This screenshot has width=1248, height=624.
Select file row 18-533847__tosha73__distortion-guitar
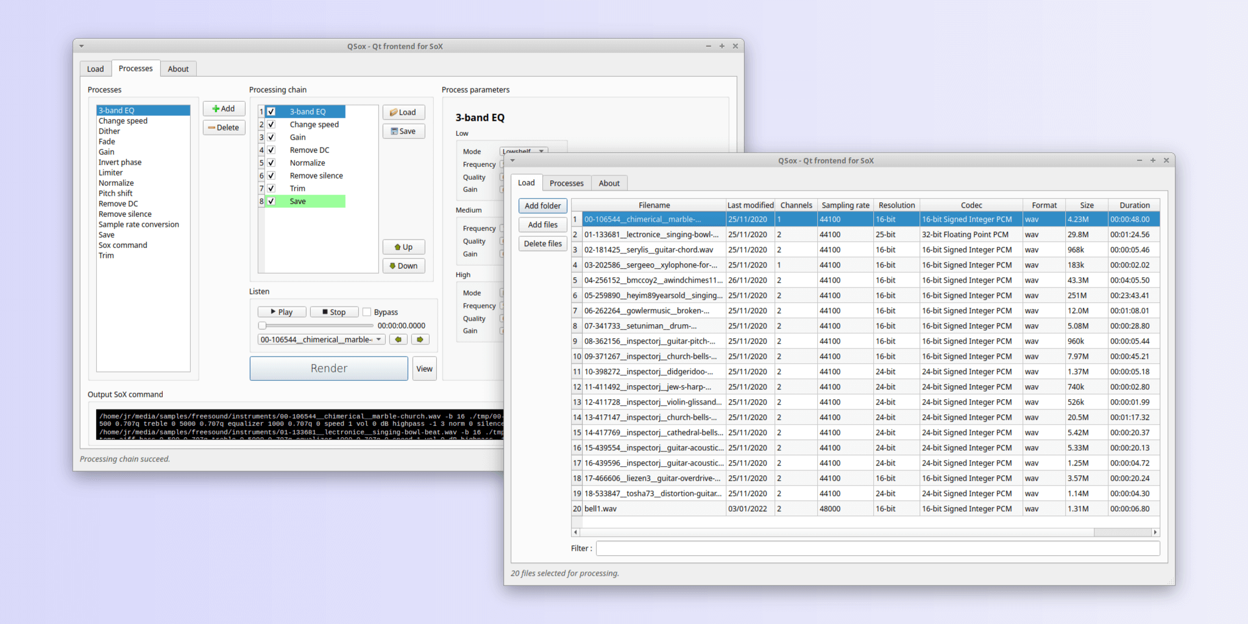tap(866, 494)
